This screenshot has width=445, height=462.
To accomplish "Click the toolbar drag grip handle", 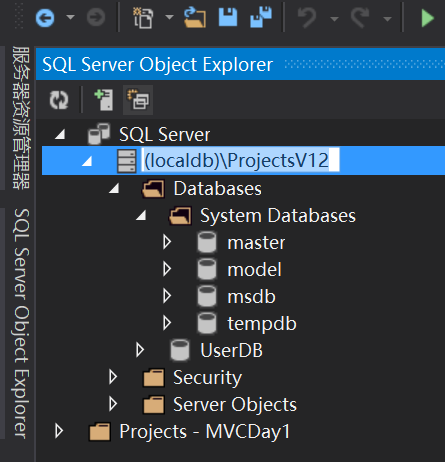I will coord(19,17).
